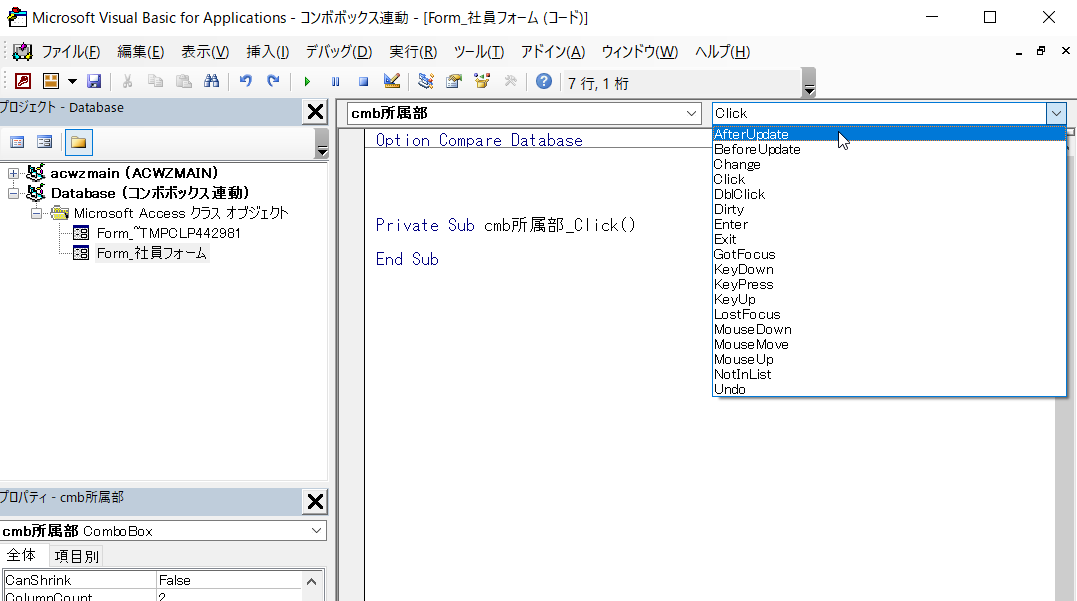Click the View Code icon in Project pane

(17, 142)
